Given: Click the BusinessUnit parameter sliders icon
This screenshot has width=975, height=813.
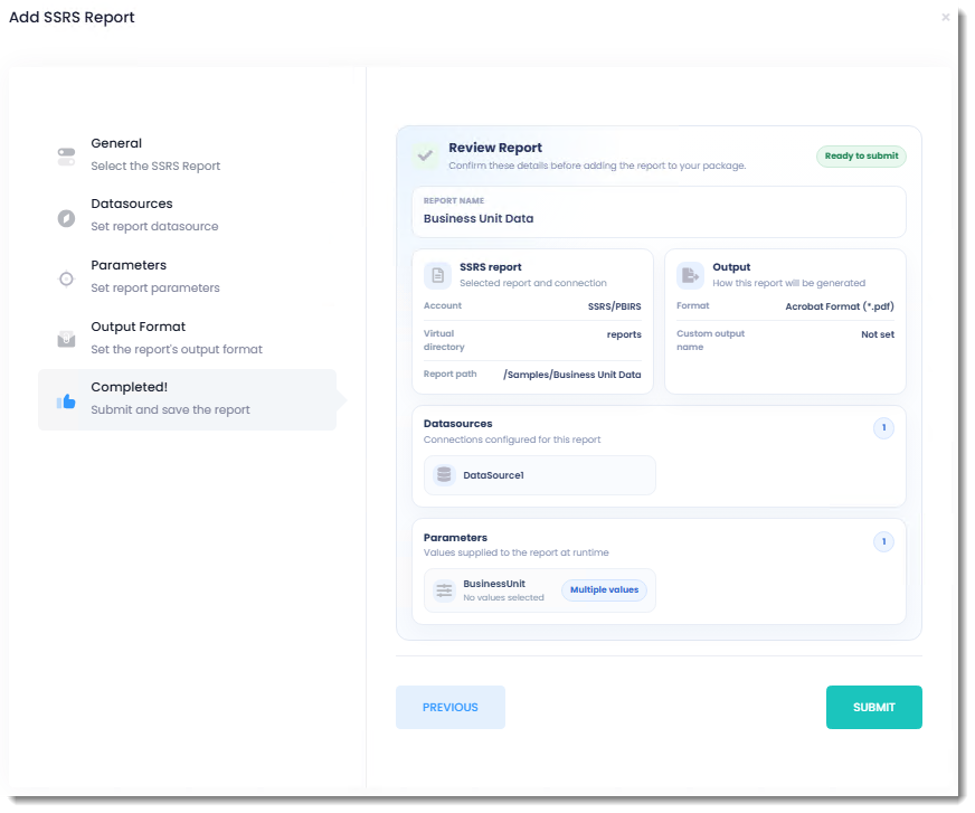Looking at the screenshot, I should (x=444, y=590).
